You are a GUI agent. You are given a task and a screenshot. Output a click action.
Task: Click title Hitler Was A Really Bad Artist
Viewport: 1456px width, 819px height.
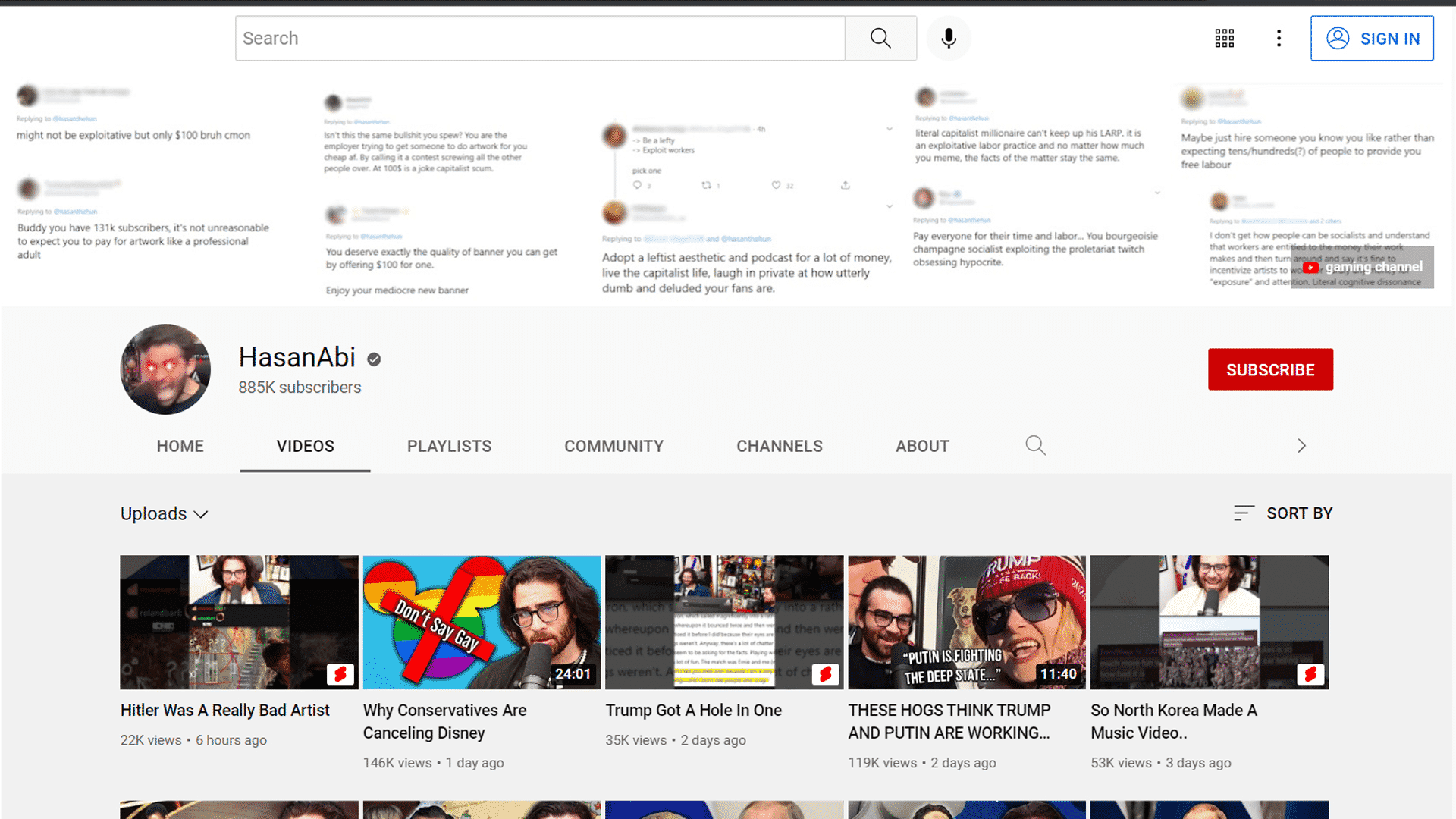tap(225, 711)
